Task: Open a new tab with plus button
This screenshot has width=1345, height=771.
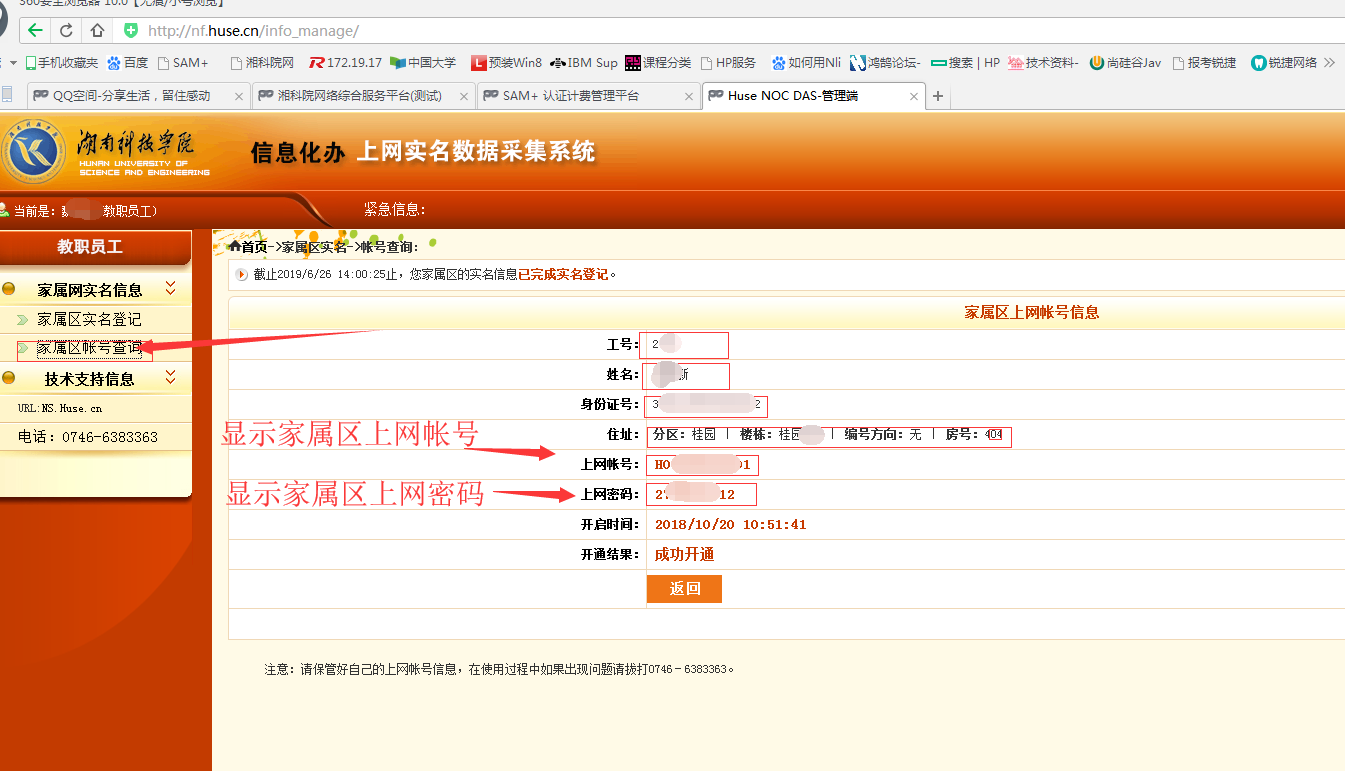Action: [x=937, y=96]
